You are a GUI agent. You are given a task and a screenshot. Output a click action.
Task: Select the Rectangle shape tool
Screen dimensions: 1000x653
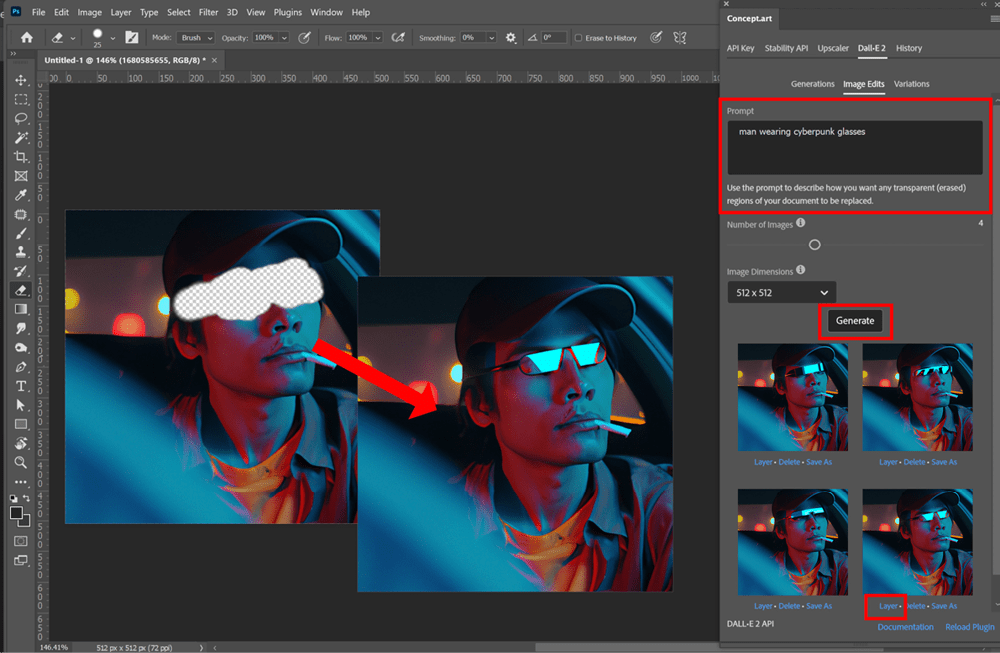21,424
